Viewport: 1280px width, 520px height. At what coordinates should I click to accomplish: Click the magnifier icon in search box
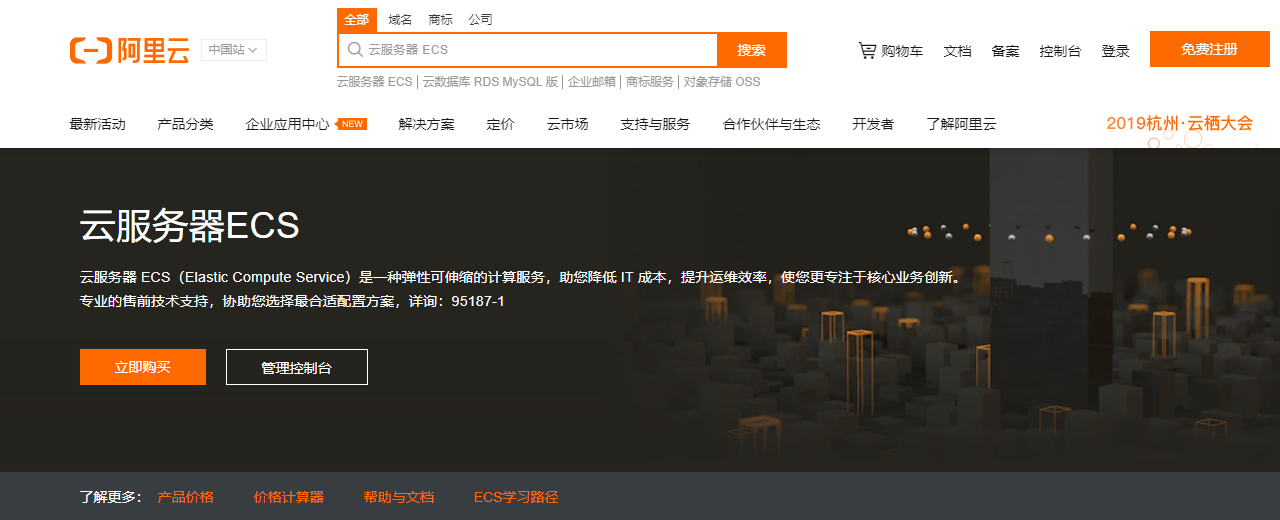355,49
